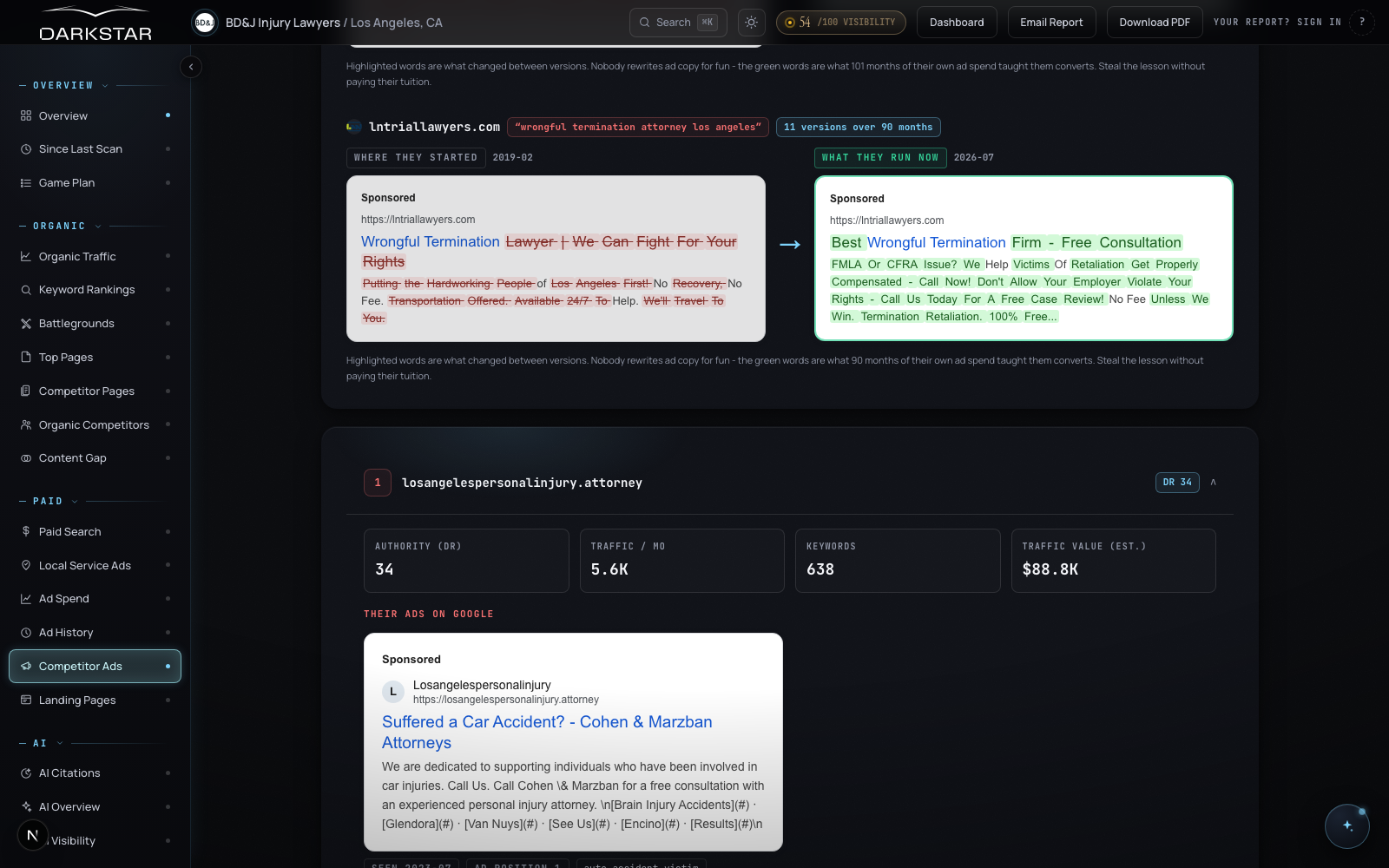Viewport: 1389px width, 868px height.
Task: Click the What They Run Now label
Action: click(880, 157)
